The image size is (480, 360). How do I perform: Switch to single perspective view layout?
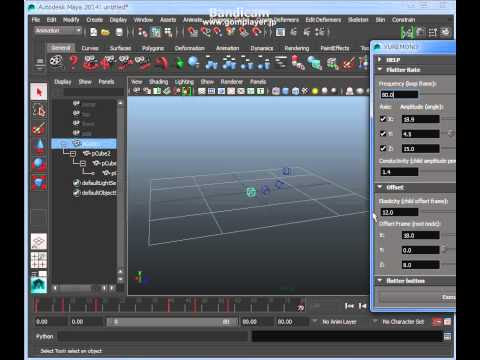pos(39,241)
